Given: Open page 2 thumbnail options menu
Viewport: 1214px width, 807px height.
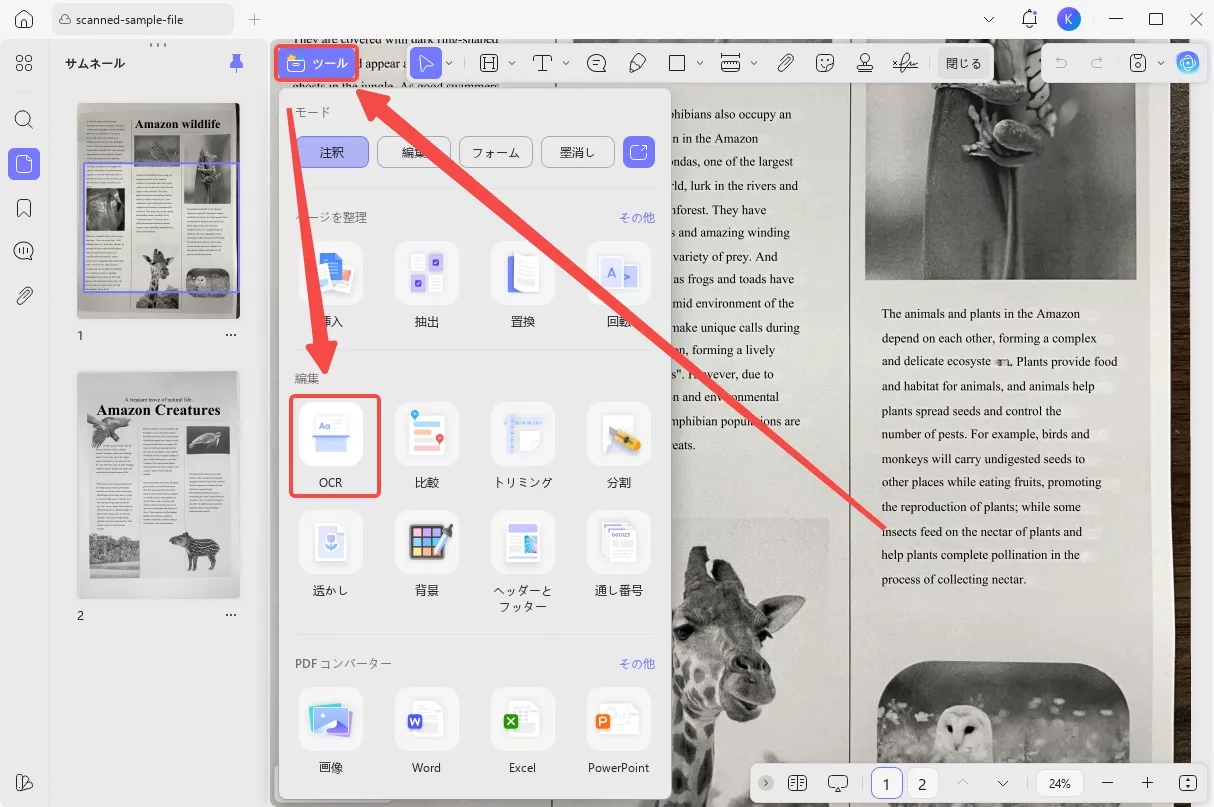Looking at the screenshot, I should click(x=231, y=615).
